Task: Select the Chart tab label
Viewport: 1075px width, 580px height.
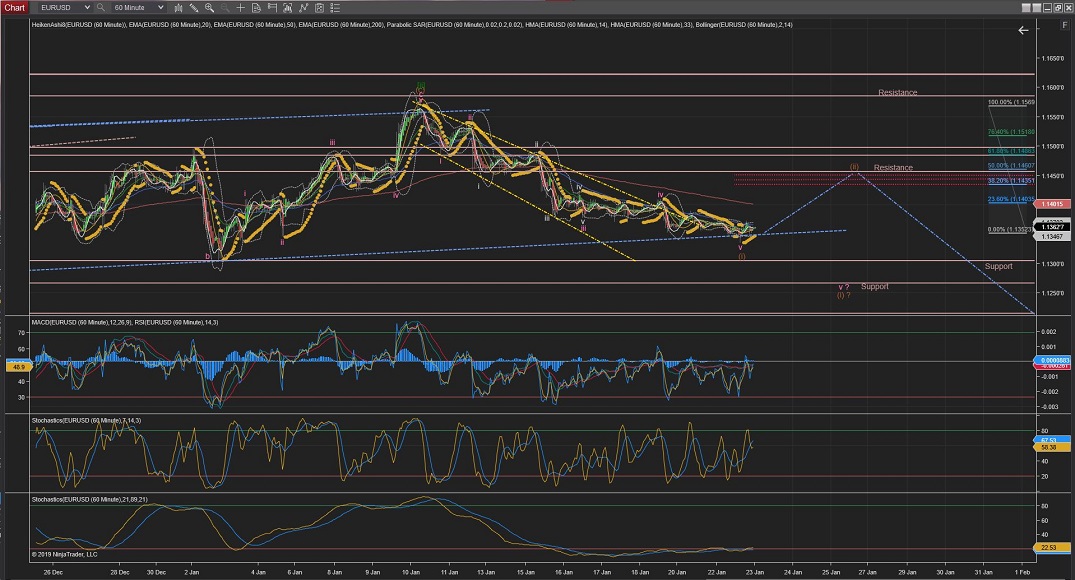Action: (x=14, y=7)
